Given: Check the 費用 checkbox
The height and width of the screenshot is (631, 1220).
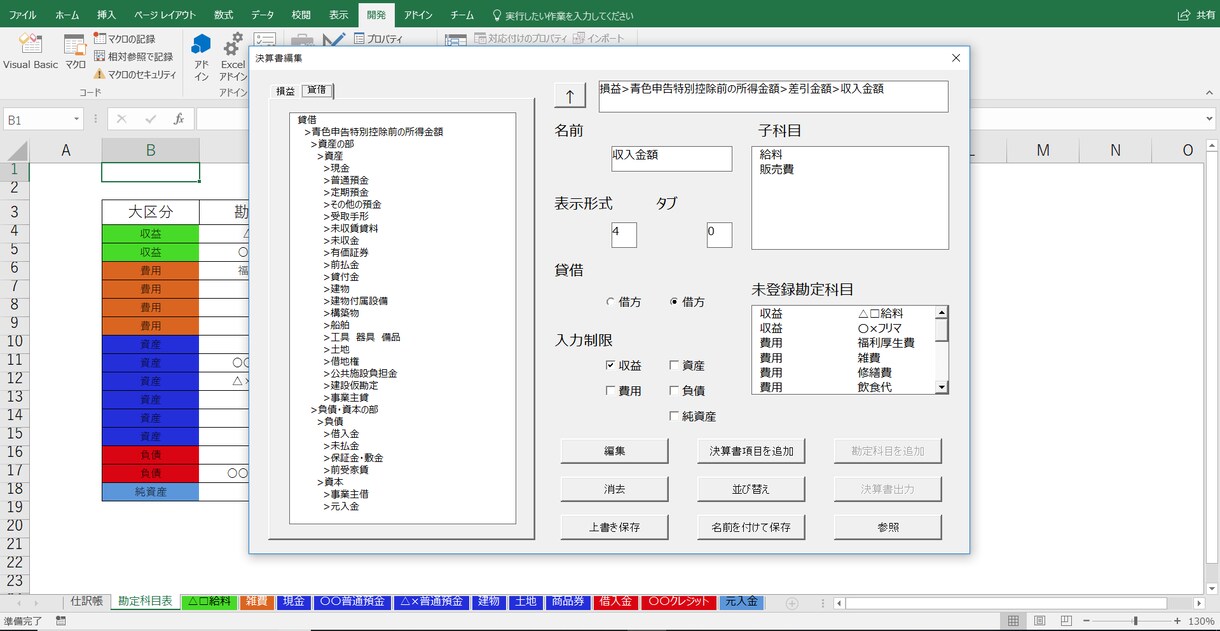Looking at the screenshot, I should pos(611,391).
